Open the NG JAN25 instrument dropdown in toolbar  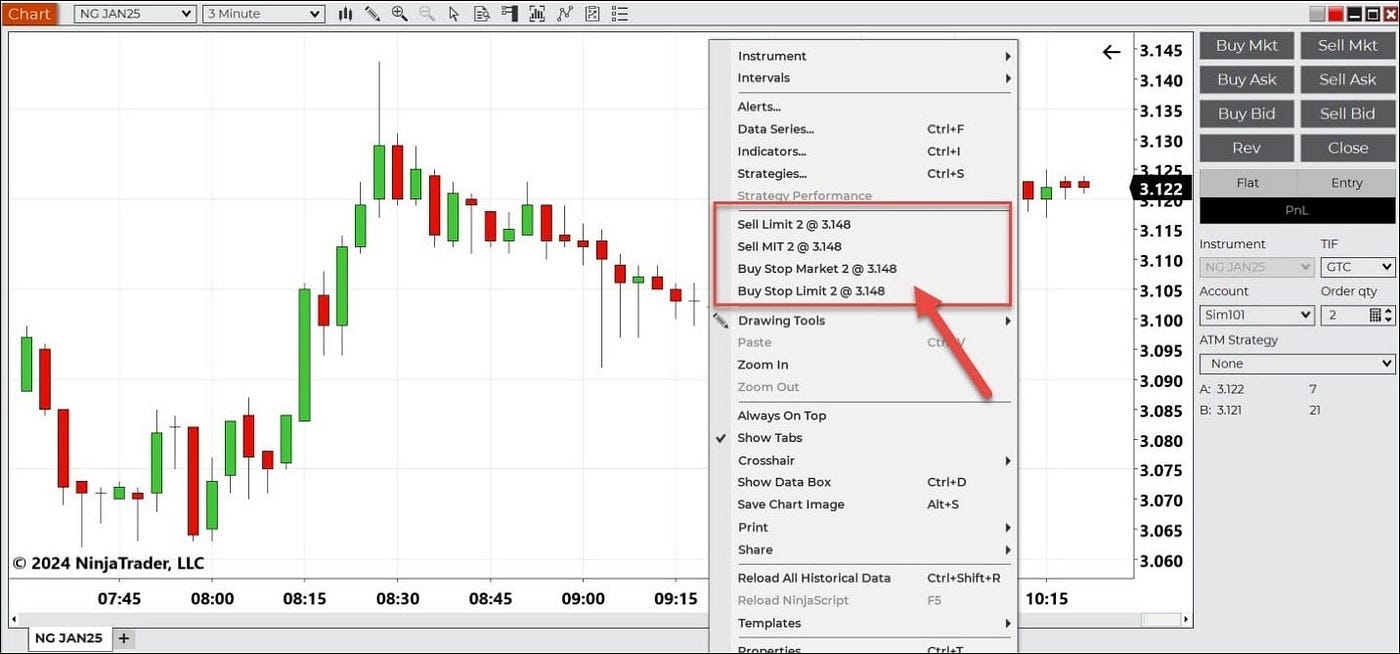[x=134, y=14]
